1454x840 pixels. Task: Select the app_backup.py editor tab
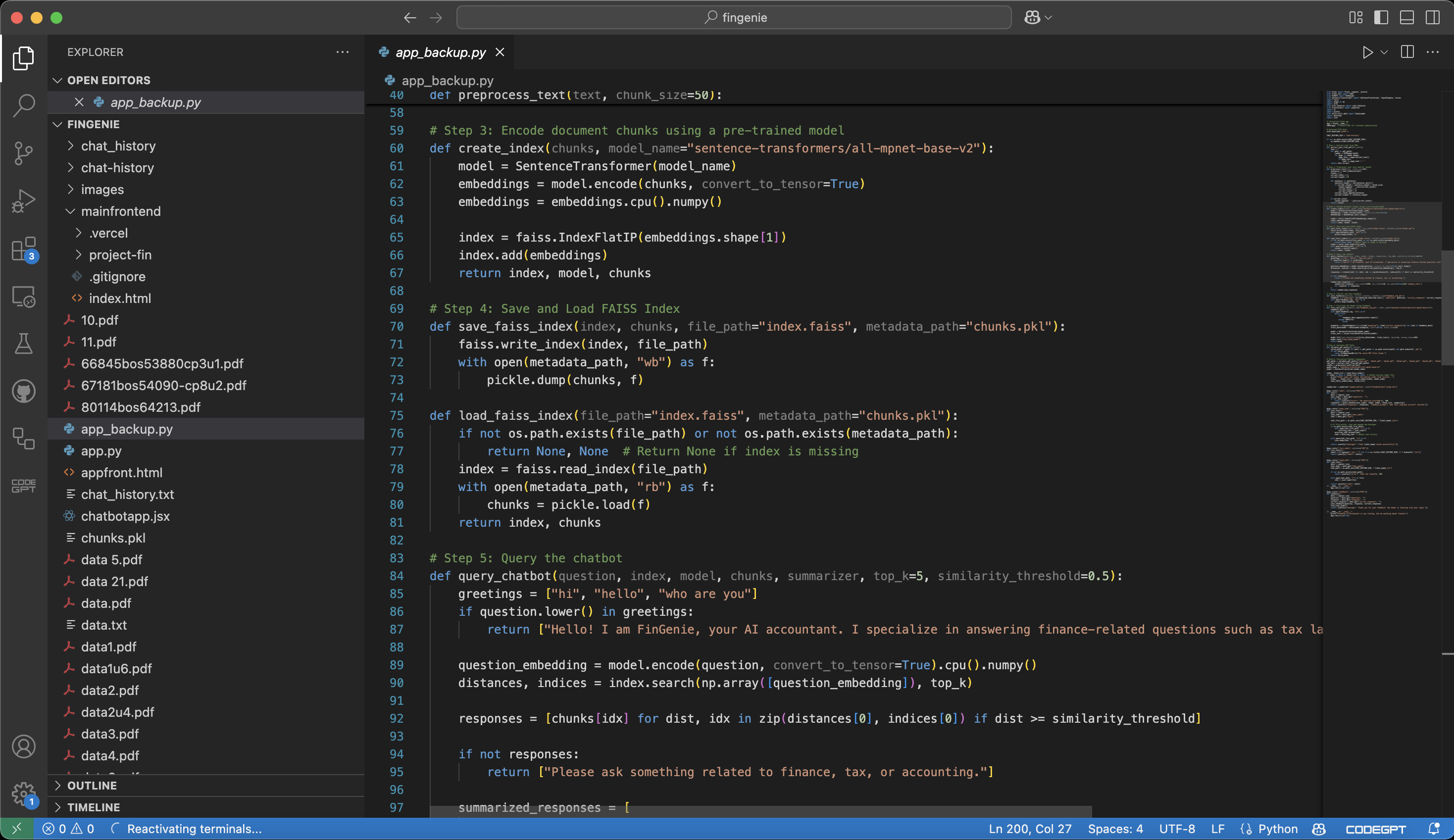click(440, 52)
